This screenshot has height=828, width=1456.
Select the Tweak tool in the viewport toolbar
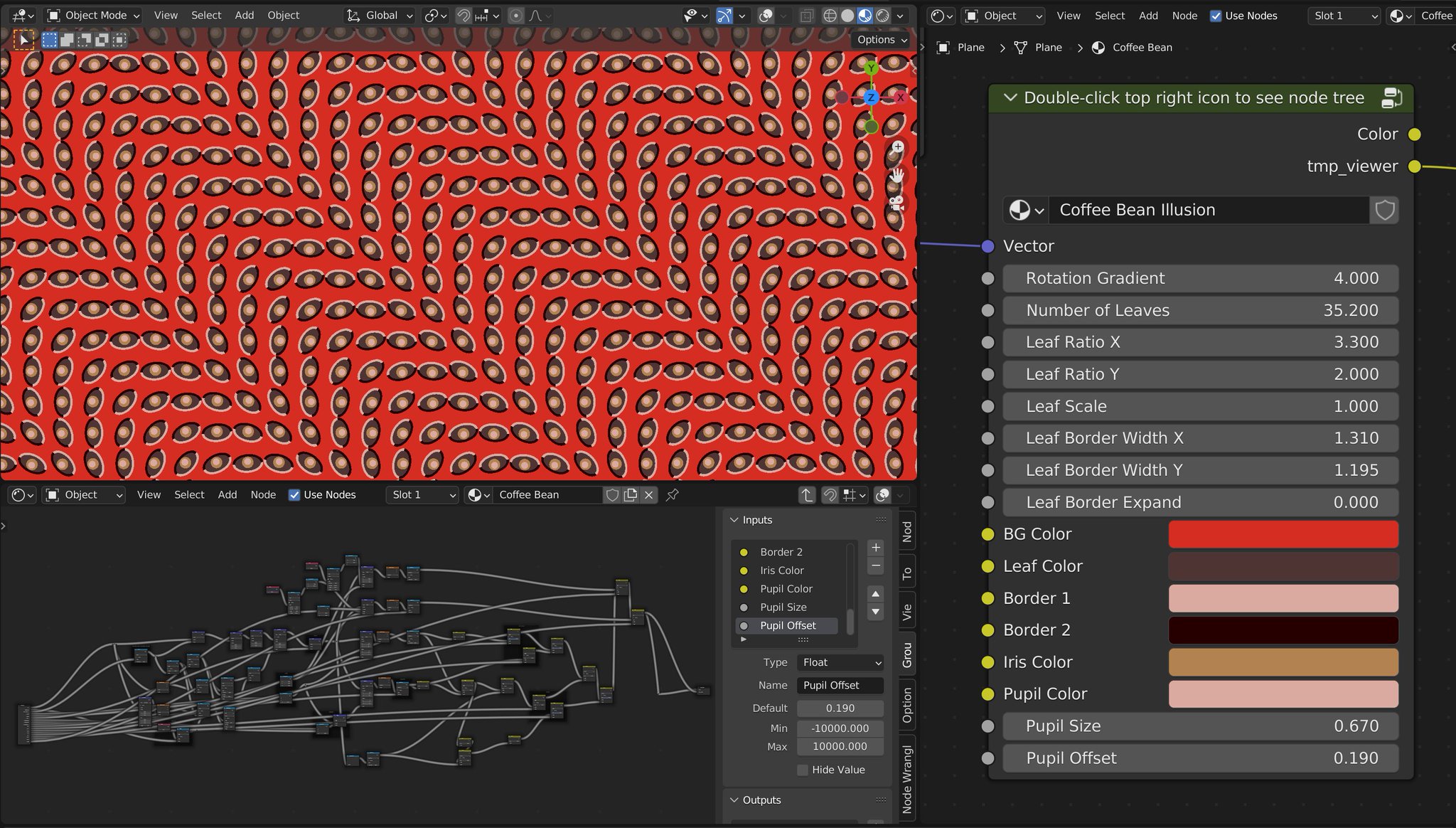click(24, 41)
